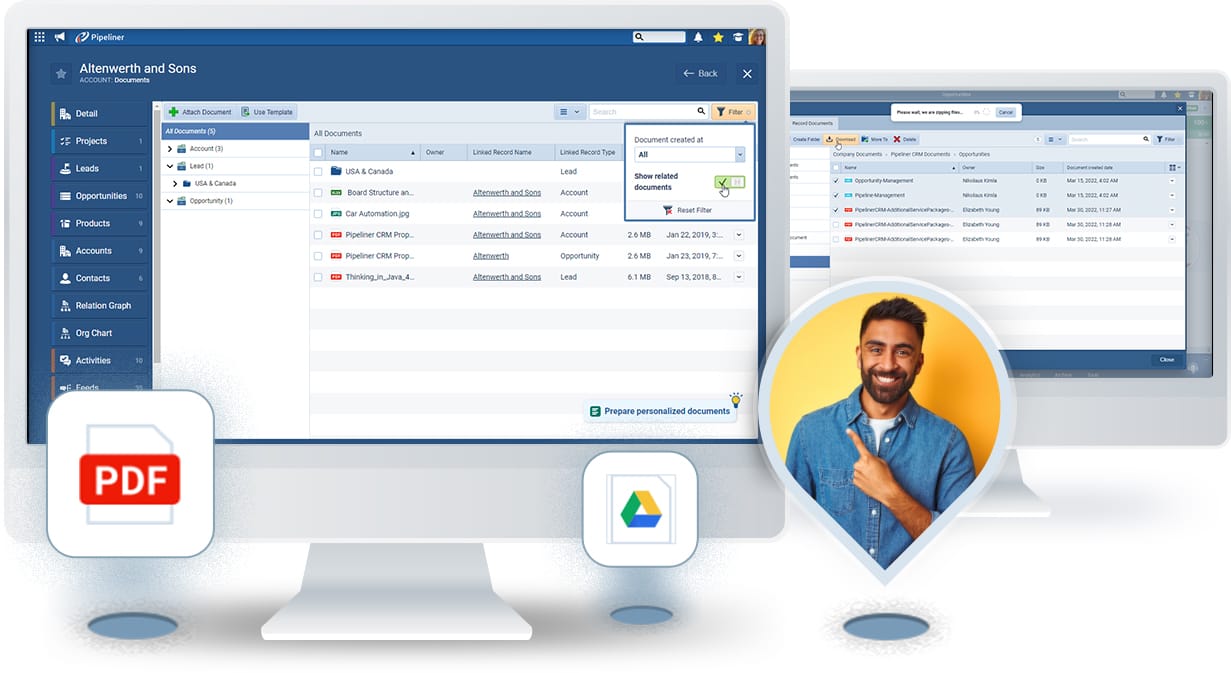Disable the Show related documents toggle
The width and height of the screenshot is (1231, 673).
click(x=728, y=182)
